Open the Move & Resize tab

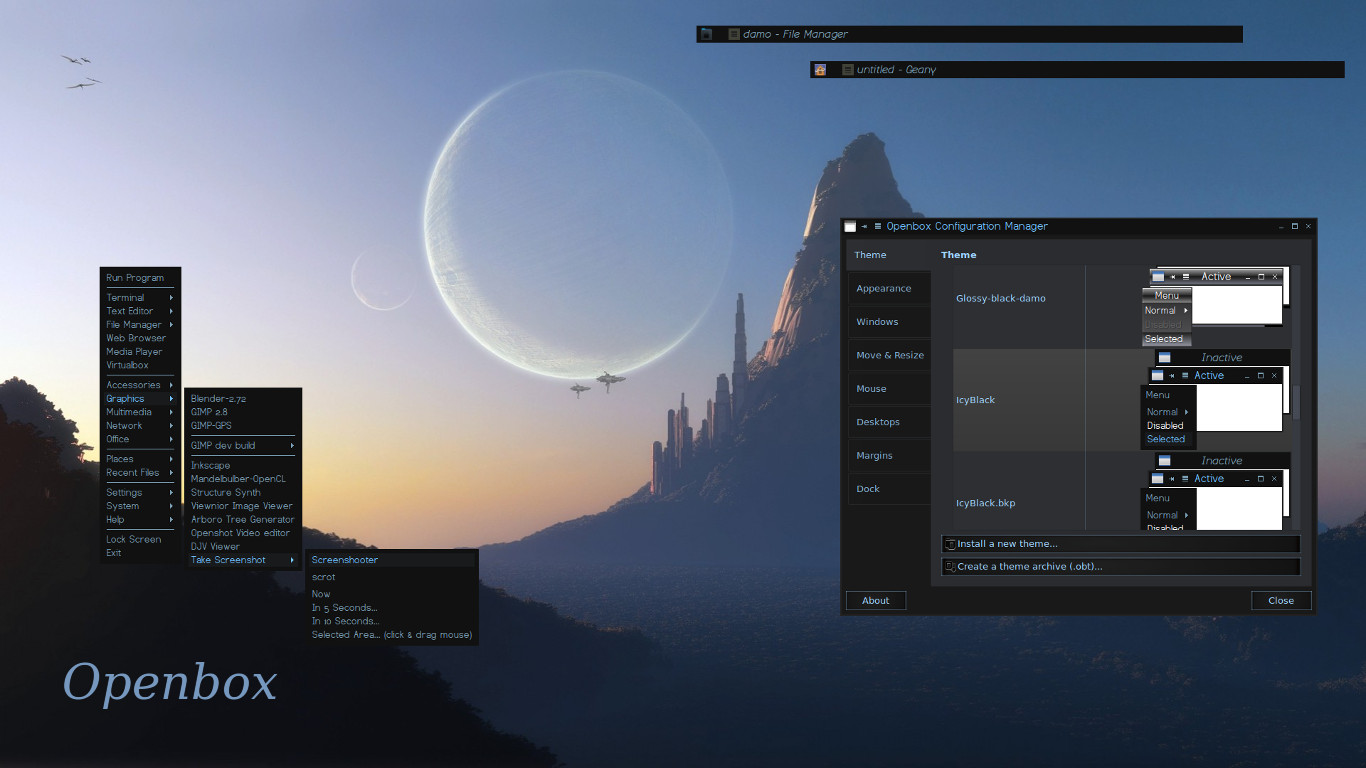[x=889, y=355]
